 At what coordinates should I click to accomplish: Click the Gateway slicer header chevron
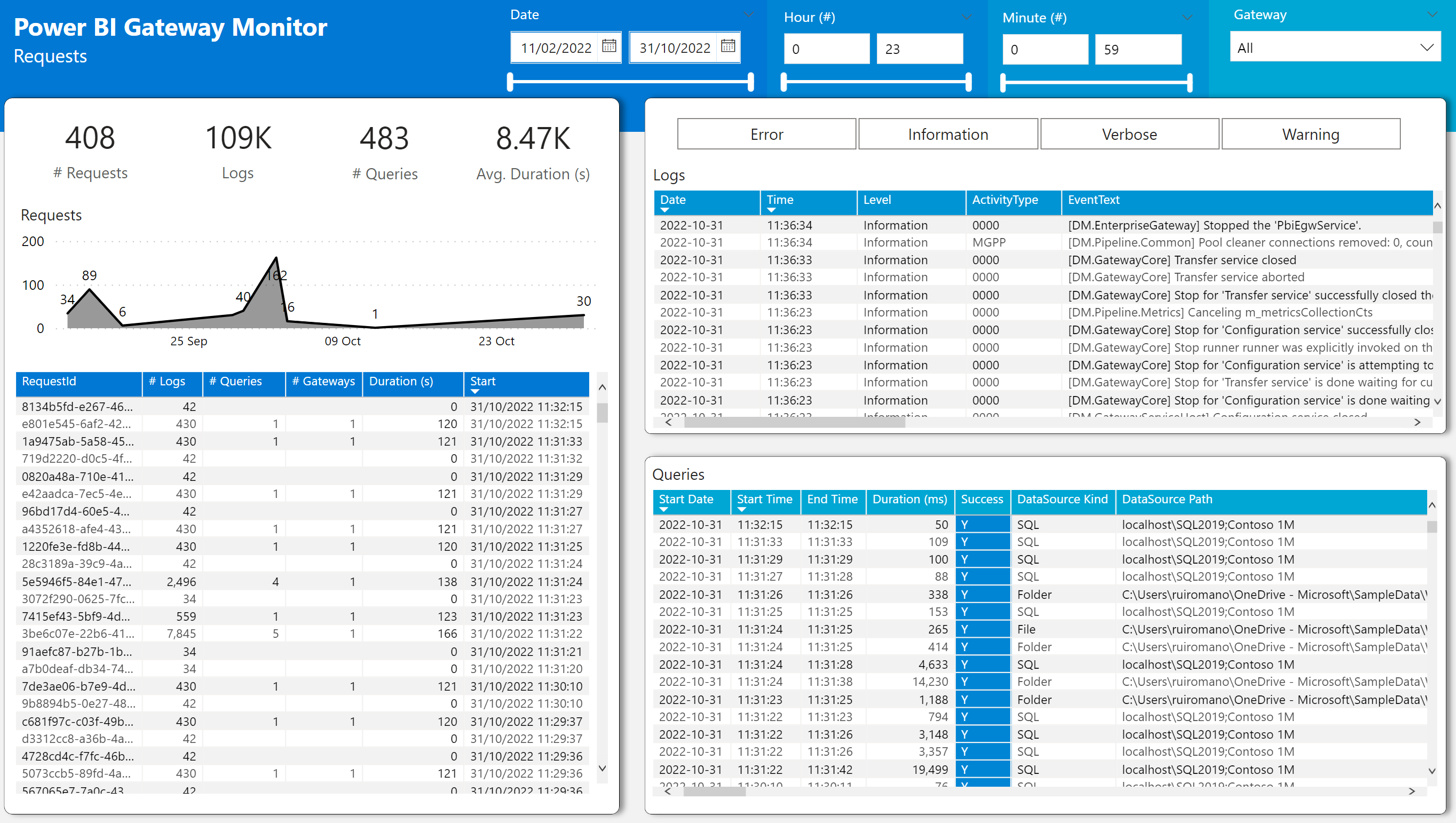tap(1431, 15)
